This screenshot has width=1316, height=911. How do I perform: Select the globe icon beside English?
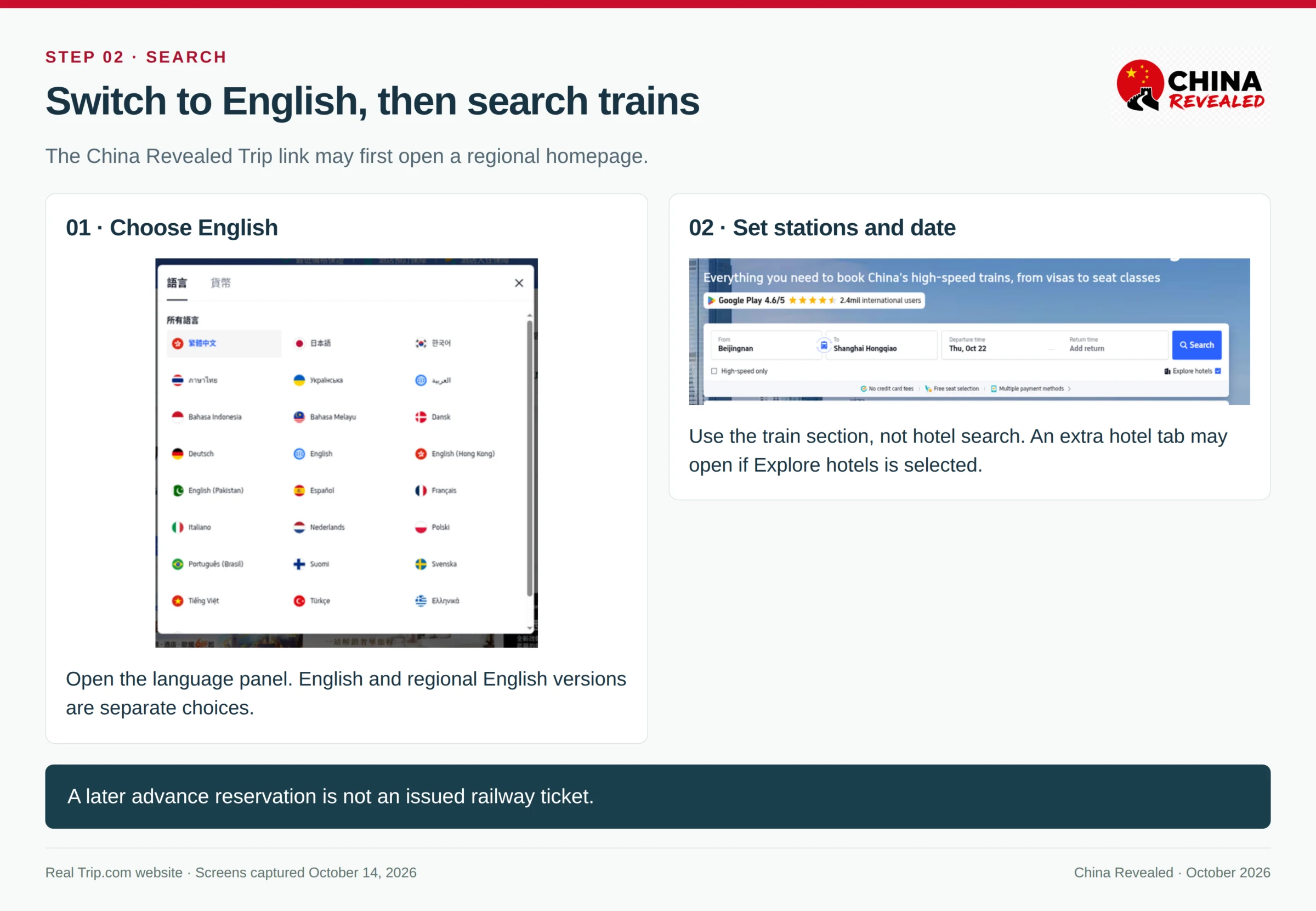[x=299, y=454]
